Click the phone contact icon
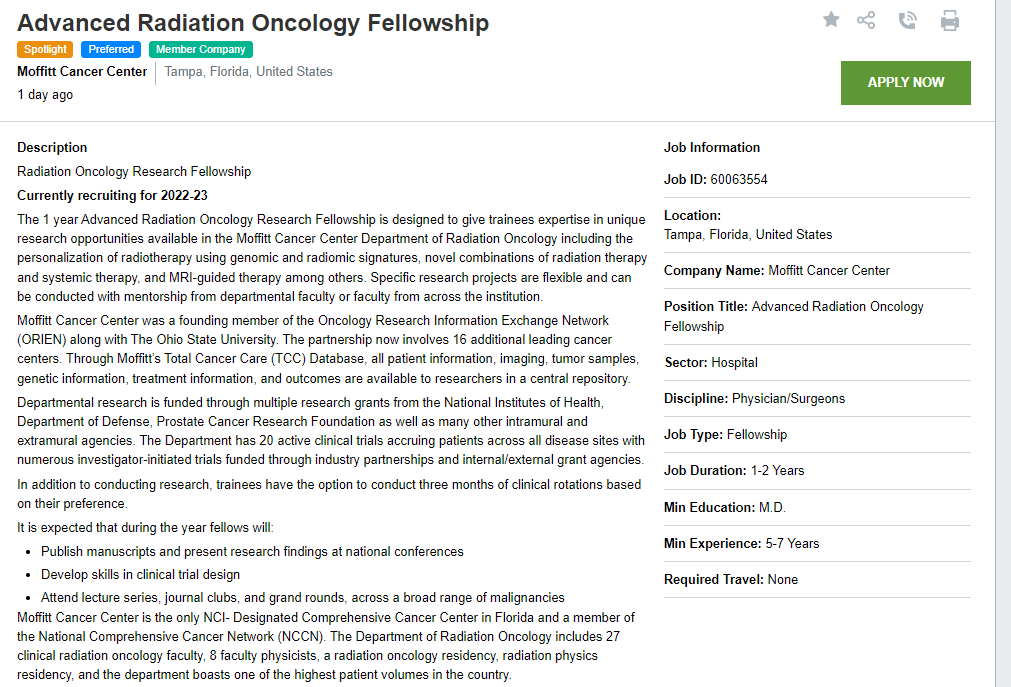 click(907, 20)
